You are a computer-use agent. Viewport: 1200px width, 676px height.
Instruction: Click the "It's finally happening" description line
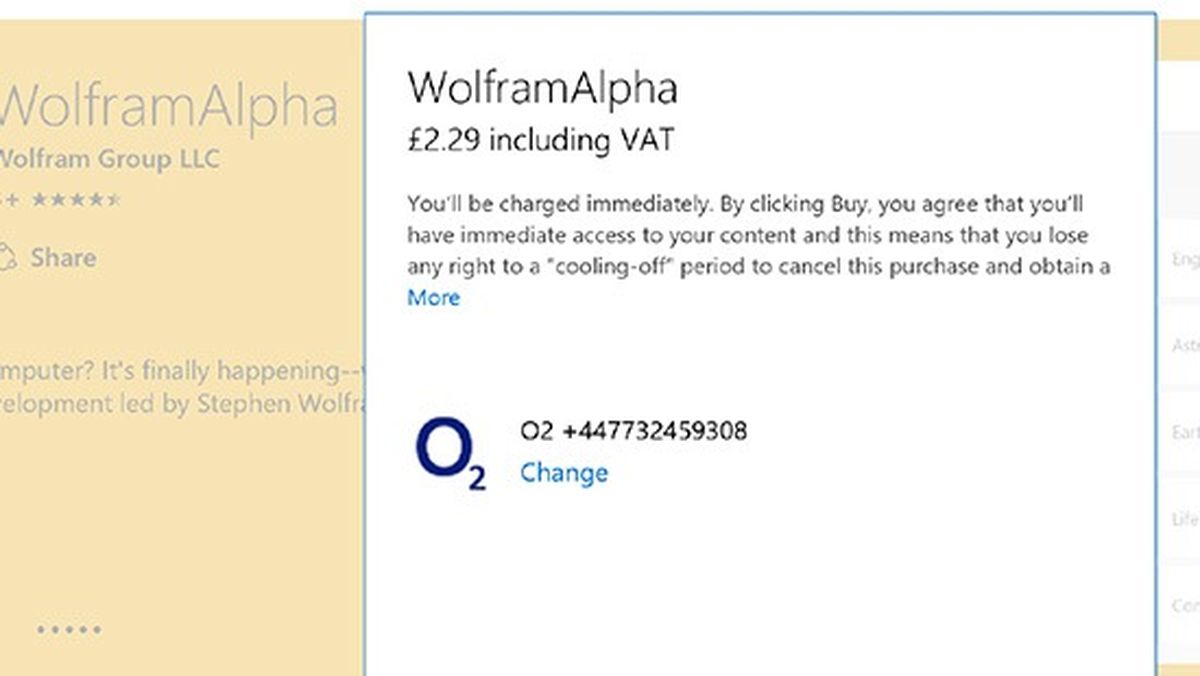180,371
